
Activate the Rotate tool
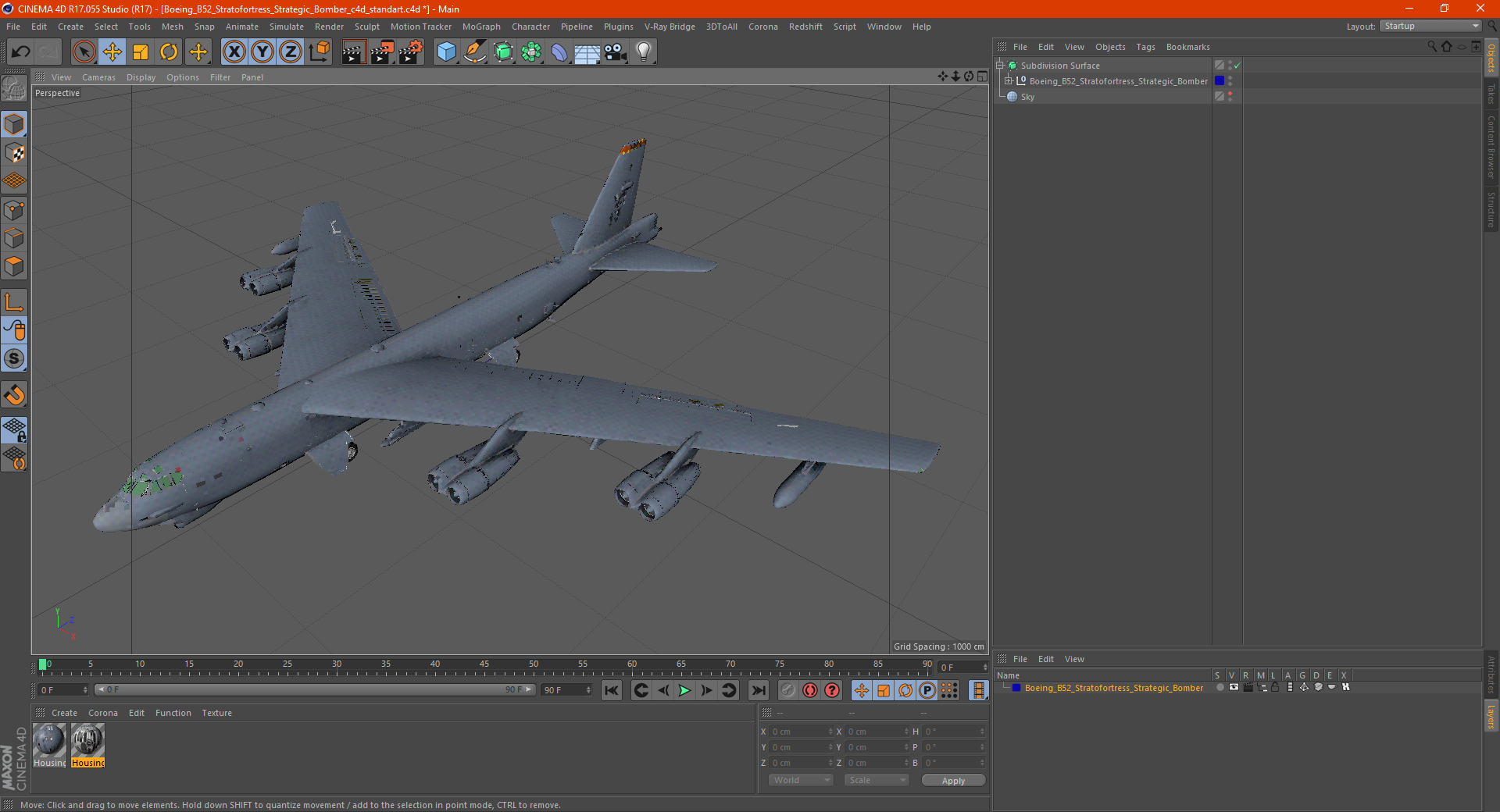[169, 52]
